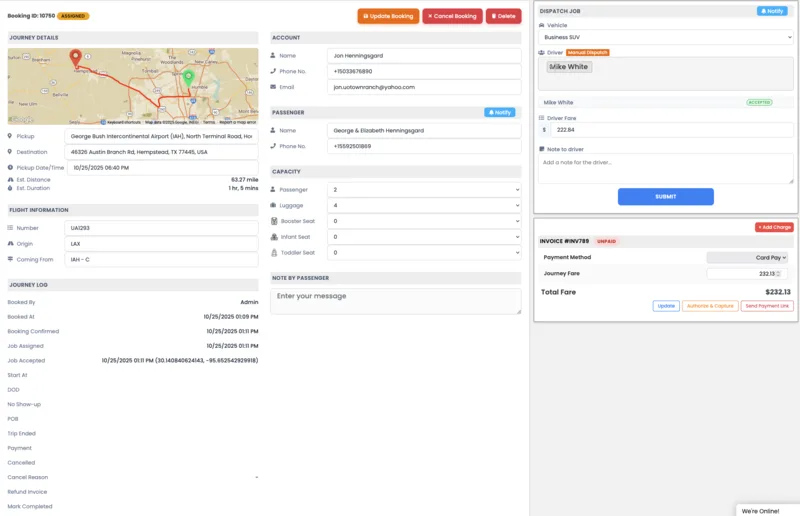Screen dimensions: 800x516
Task: Click the Pickup address field
Action: click(161, 136)
